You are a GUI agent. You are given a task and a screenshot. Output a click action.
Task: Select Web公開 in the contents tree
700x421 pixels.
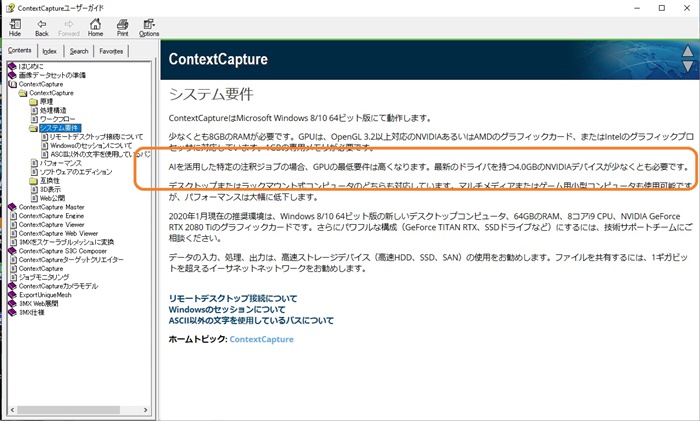point(52,198)
